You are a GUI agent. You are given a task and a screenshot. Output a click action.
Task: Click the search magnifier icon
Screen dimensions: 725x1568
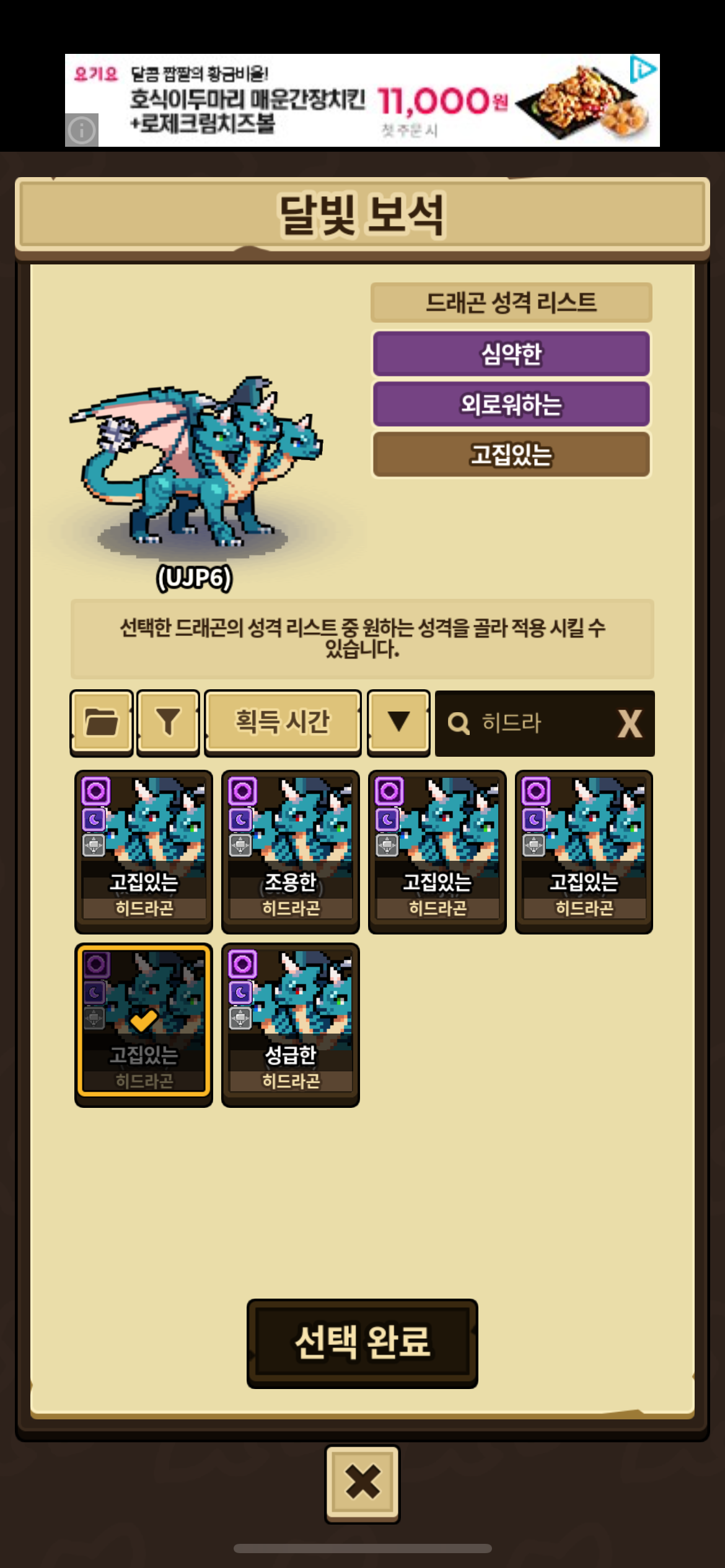point(459,723)
